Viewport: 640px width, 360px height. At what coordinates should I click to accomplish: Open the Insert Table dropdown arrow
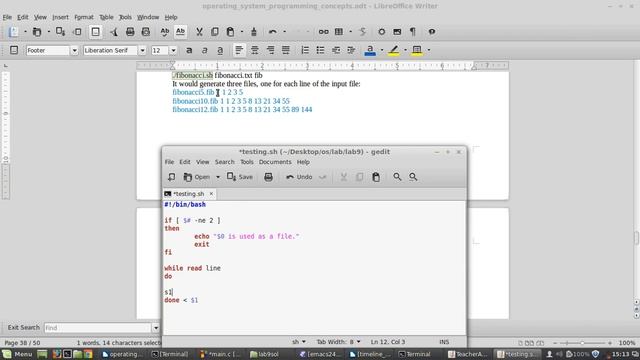[350, 31]
